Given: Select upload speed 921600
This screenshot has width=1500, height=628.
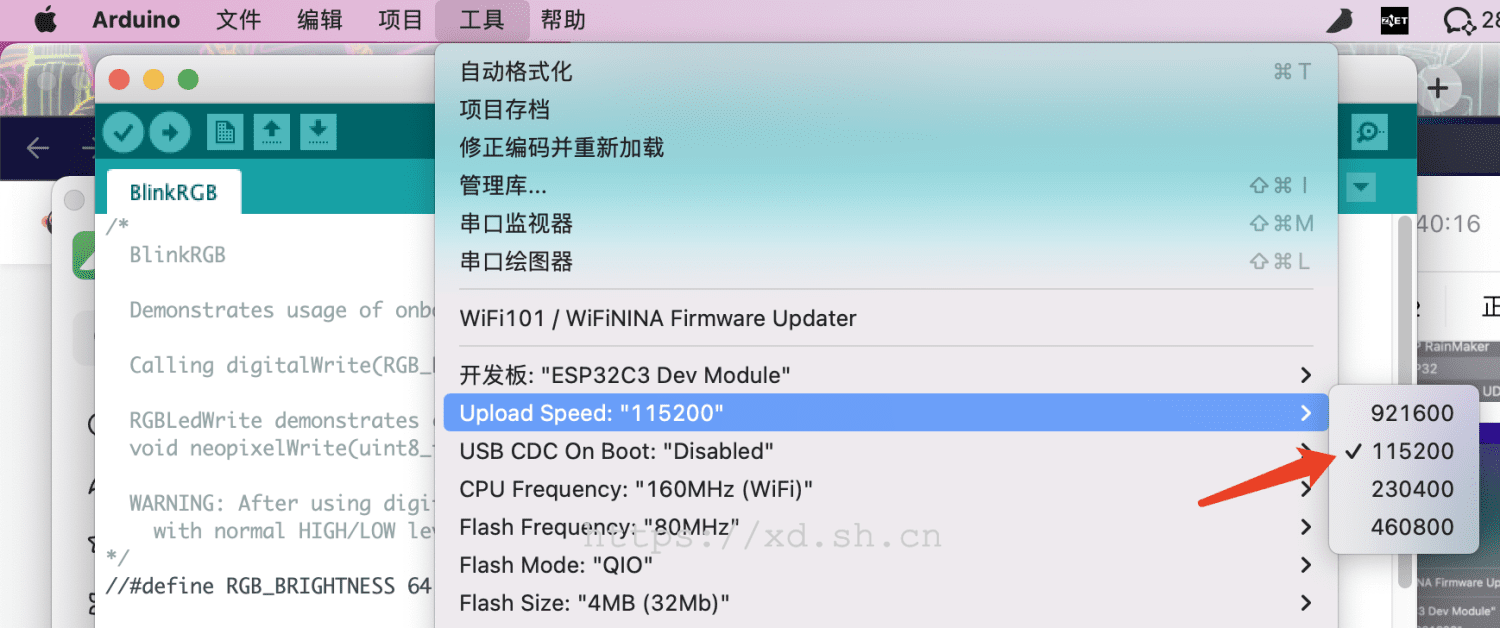Looking at the screenshot, I should (x=1404, y=413).
